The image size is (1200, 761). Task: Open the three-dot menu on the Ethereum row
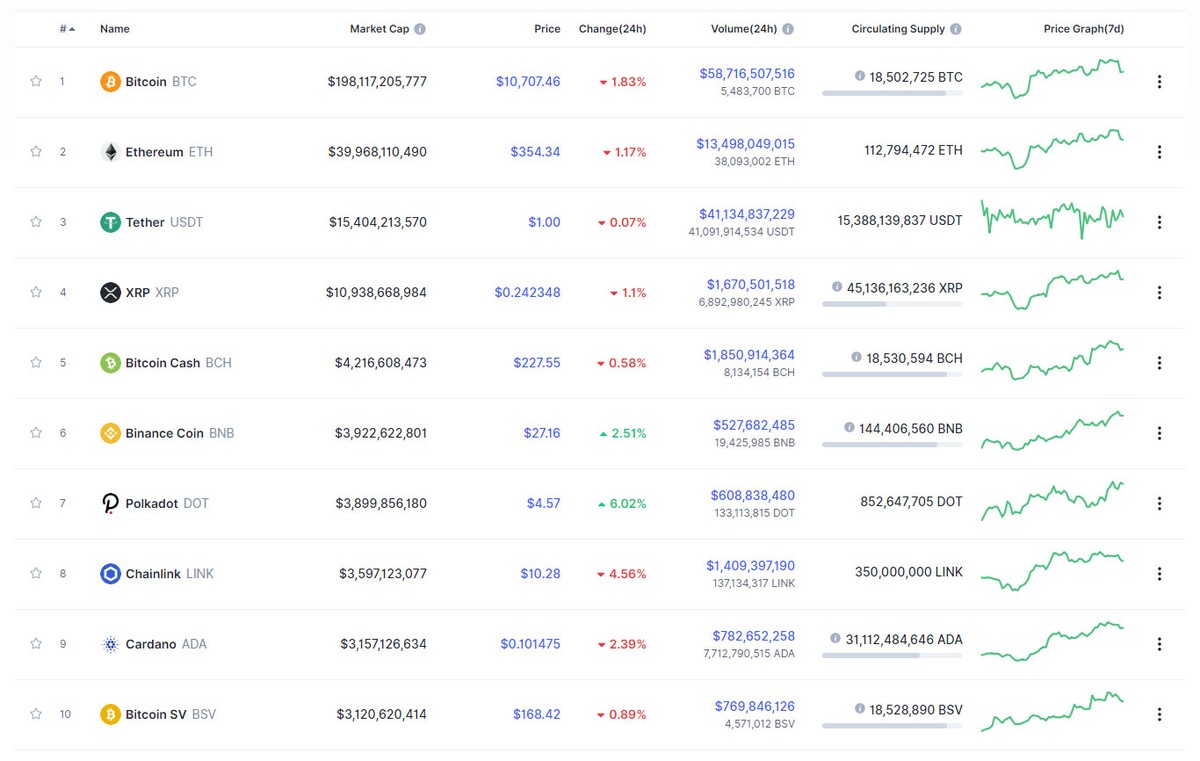pyautogui.click(x=1159, y=151)
